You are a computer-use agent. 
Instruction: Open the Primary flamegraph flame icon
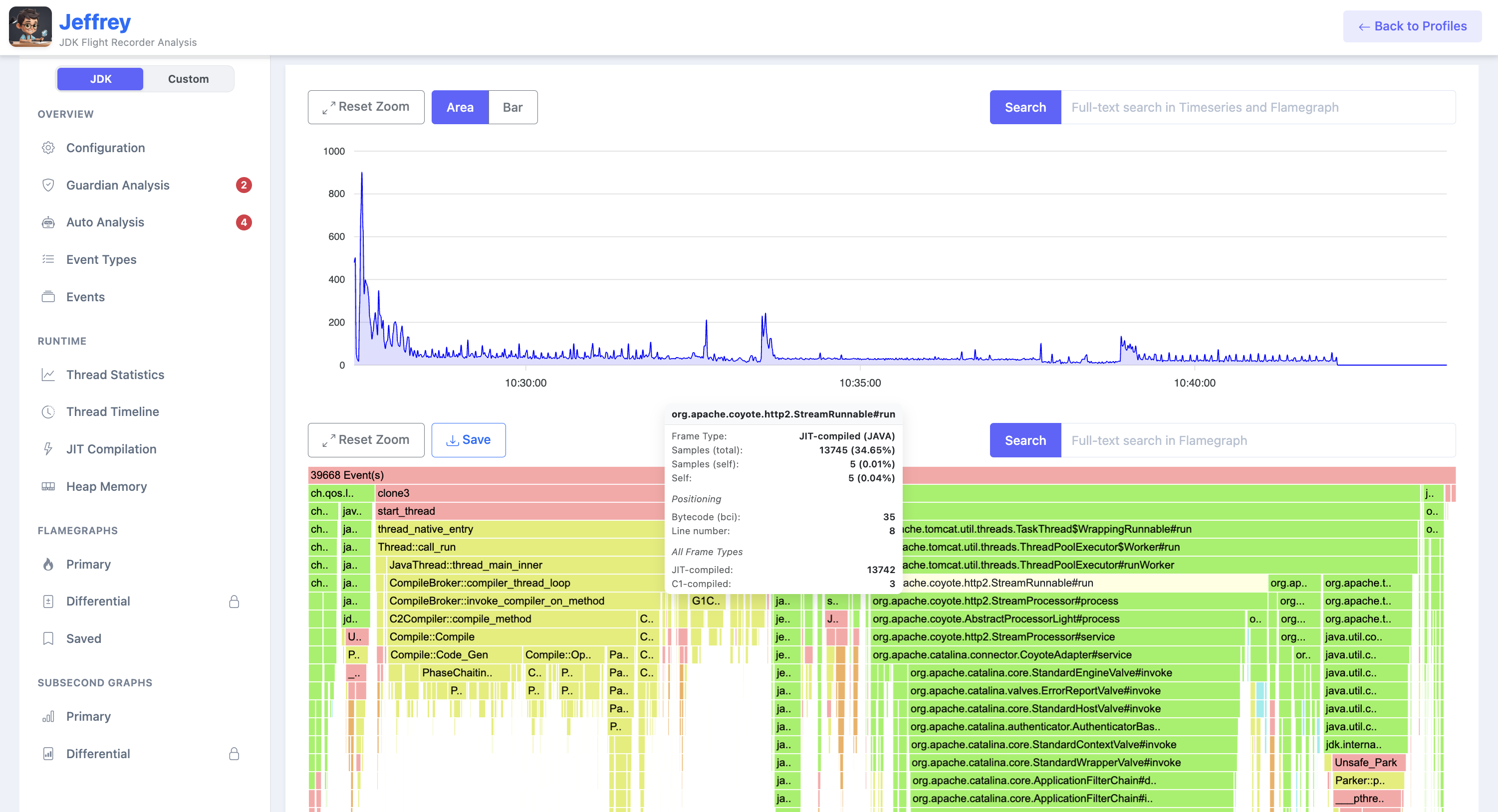(x=49, y=564)
